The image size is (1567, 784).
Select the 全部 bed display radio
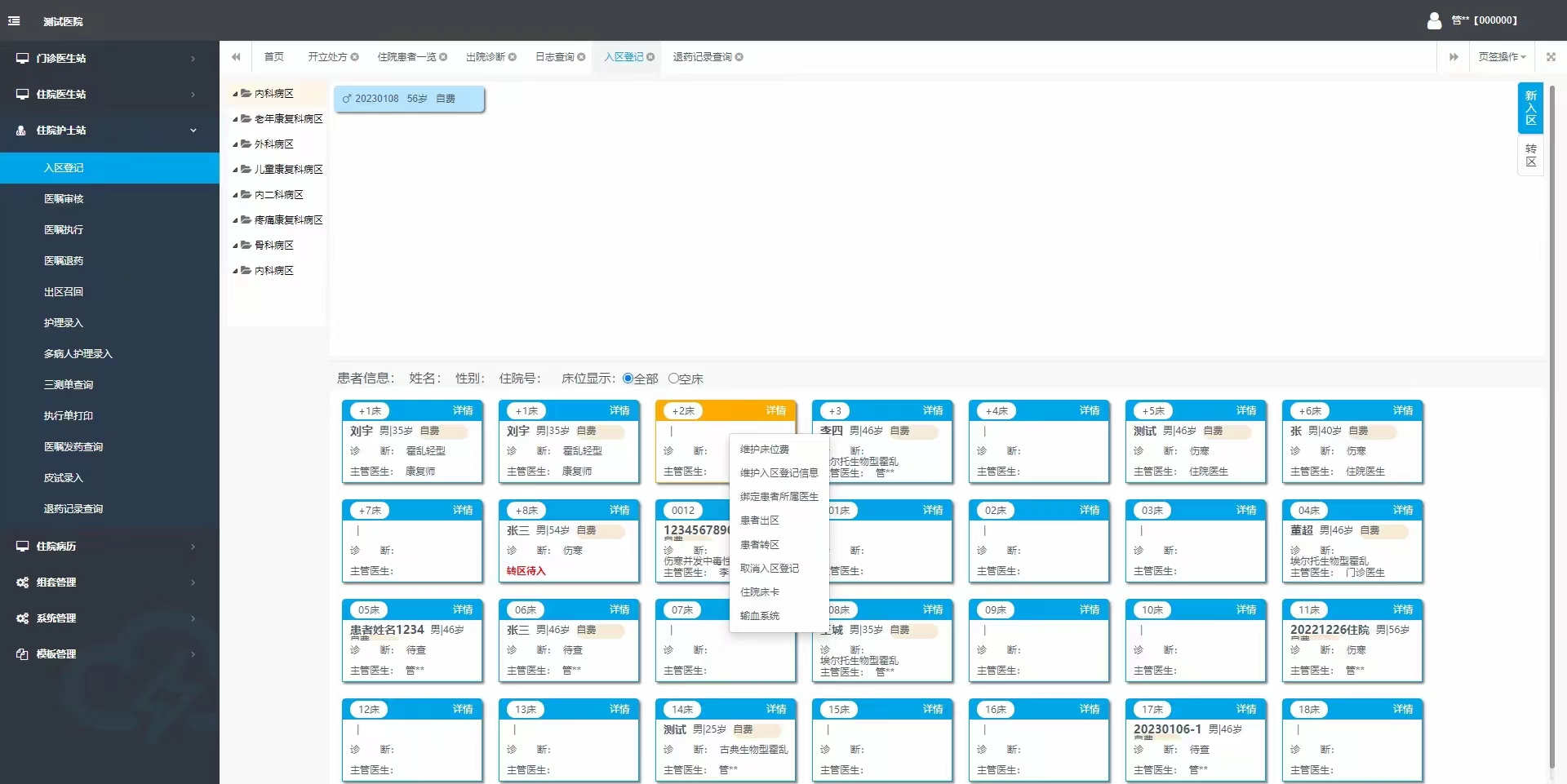click(x=628, y=379)
